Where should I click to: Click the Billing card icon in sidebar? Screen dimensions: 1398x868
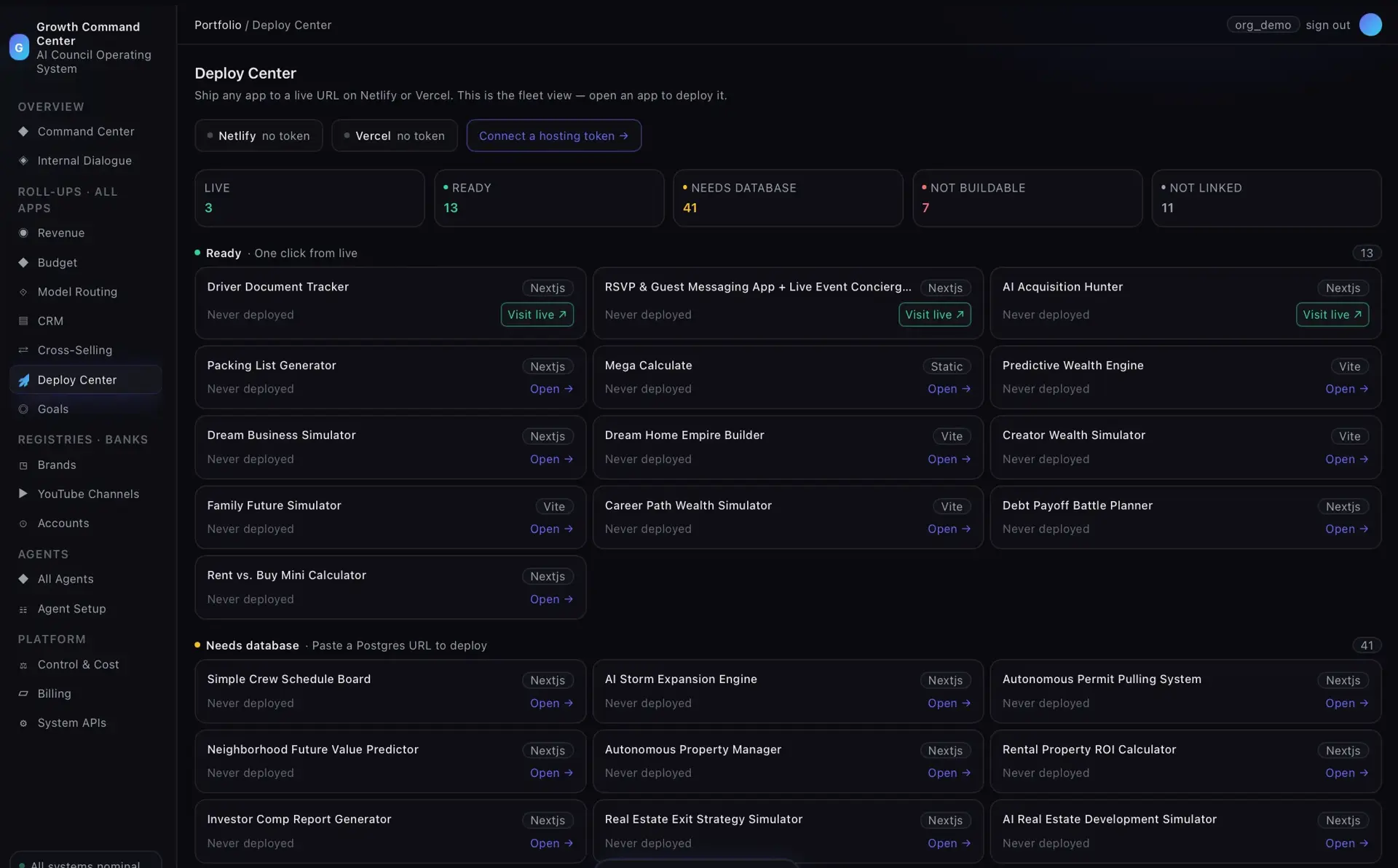(x=23, y=694)
